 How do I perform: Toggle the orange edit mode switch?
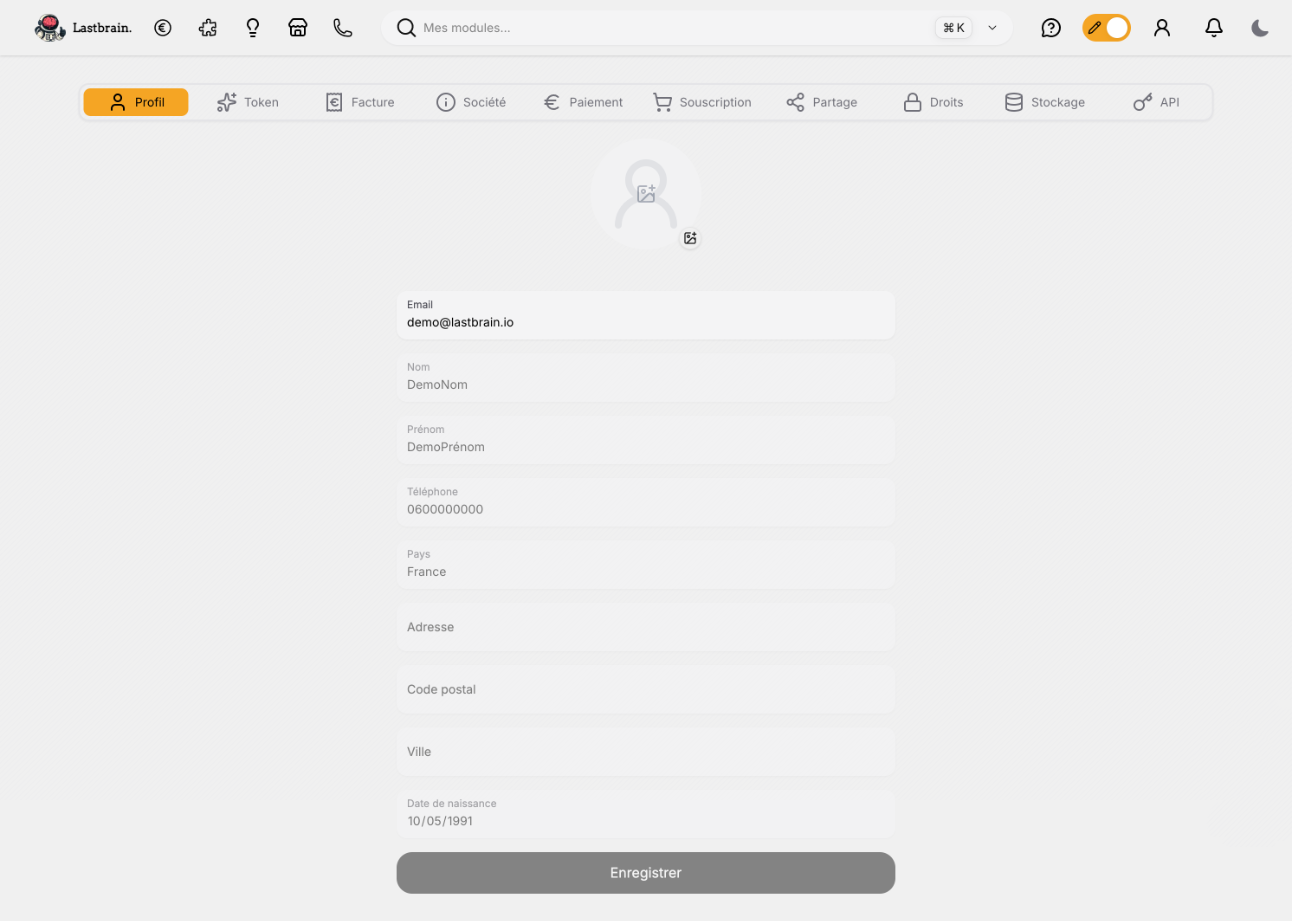click(1106, 28)
